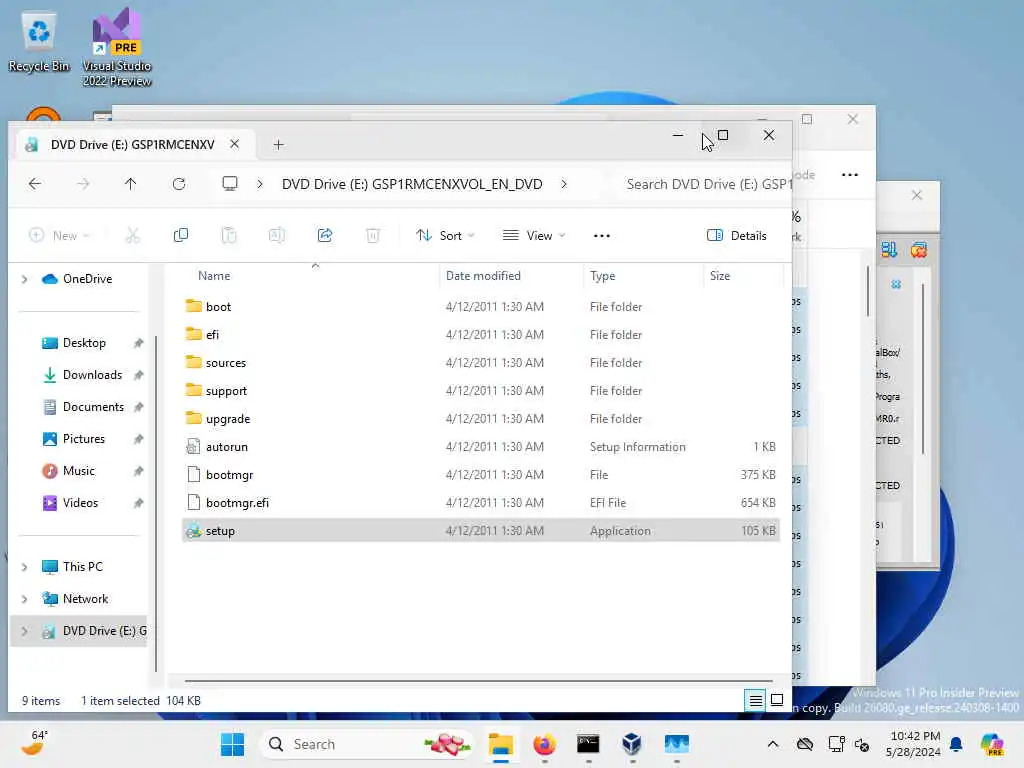
Task: Expand the This PC tree node
Action: point(25,567)
